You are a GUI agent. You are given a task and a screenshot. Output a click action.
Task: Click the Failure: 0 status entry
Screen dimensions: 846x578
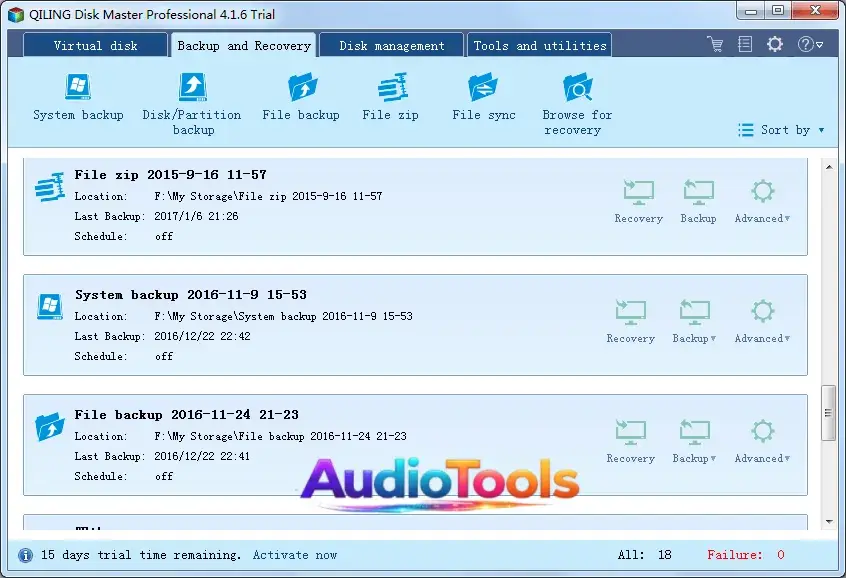(746, 555)
